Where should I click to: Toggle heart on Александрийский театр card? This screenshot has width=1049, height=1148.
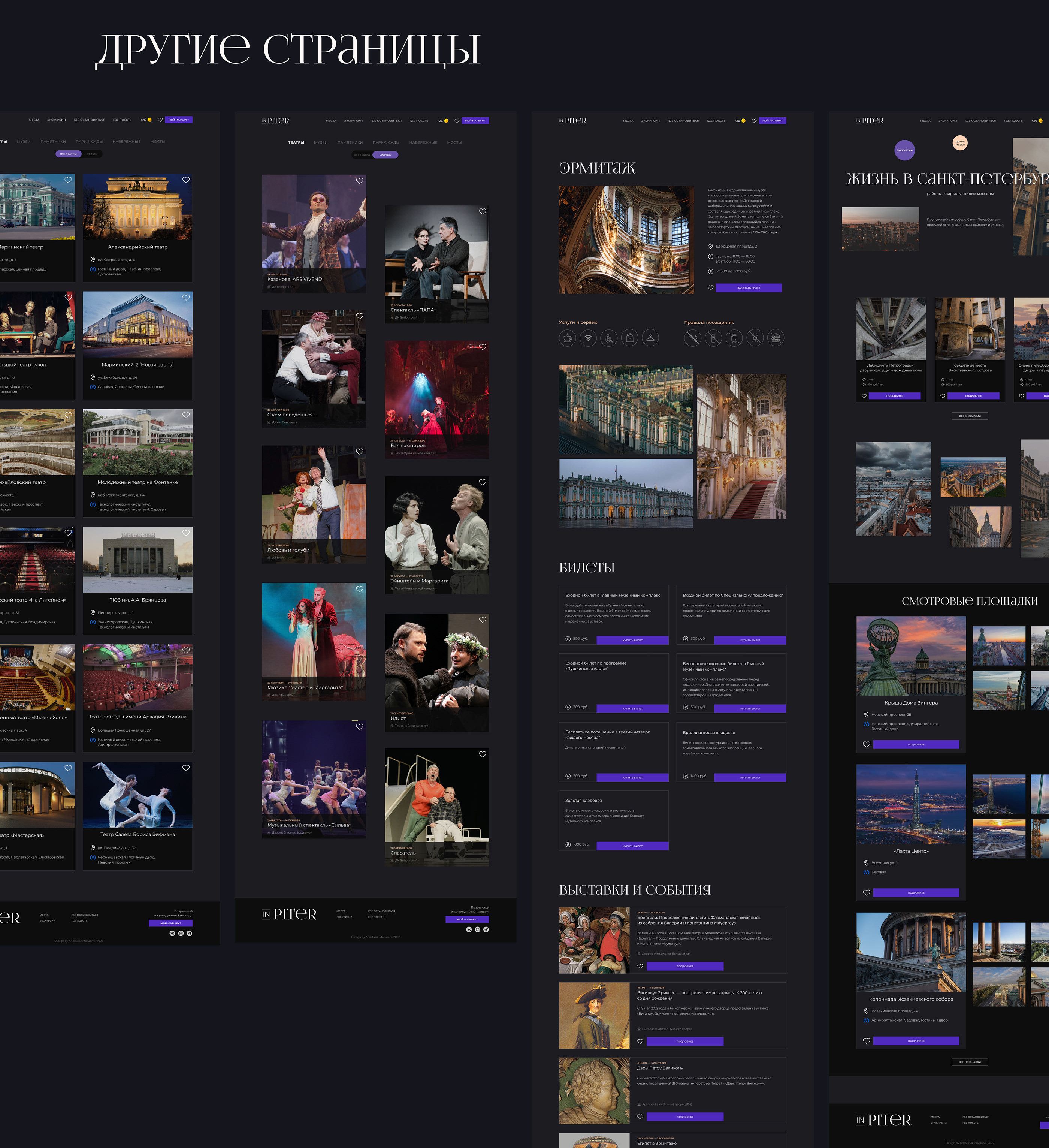click(x=185, y=180)
